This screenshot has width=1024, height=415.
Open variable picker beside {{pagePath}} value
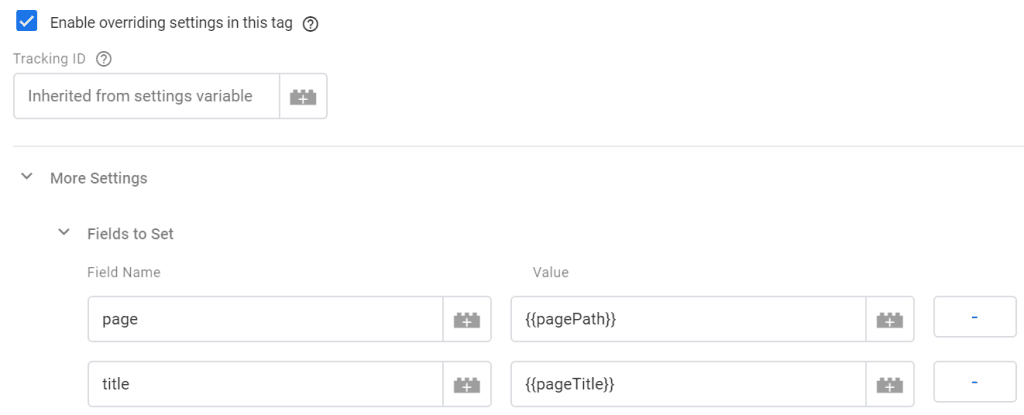[x=889, y=319]
